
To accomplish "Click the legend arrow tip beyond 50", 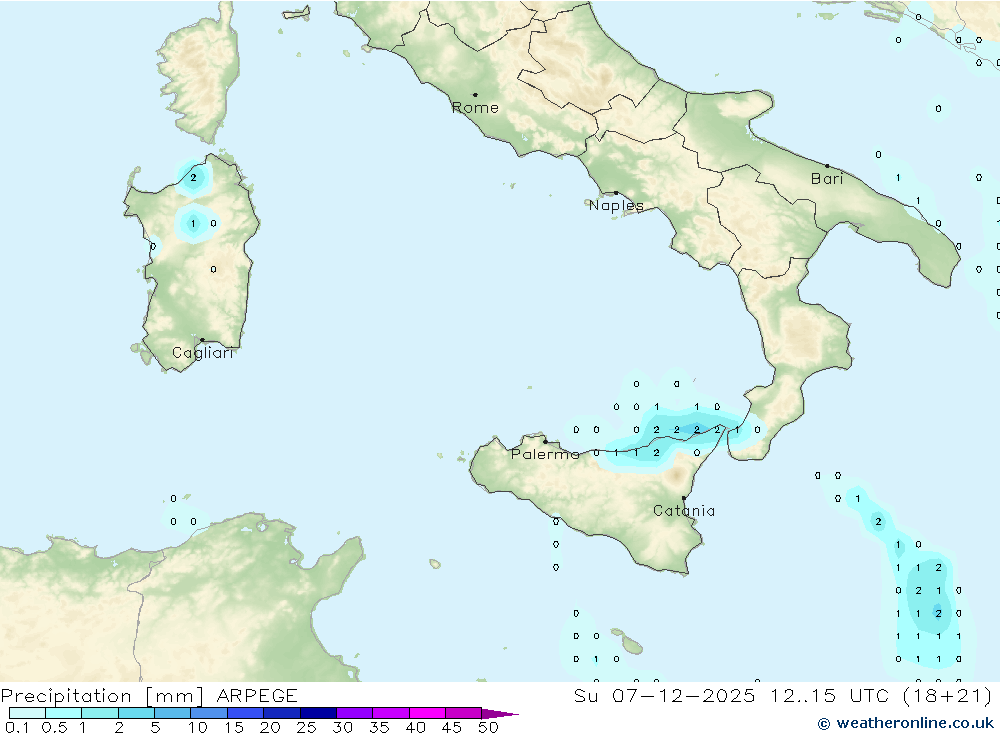I will [501, 714].
